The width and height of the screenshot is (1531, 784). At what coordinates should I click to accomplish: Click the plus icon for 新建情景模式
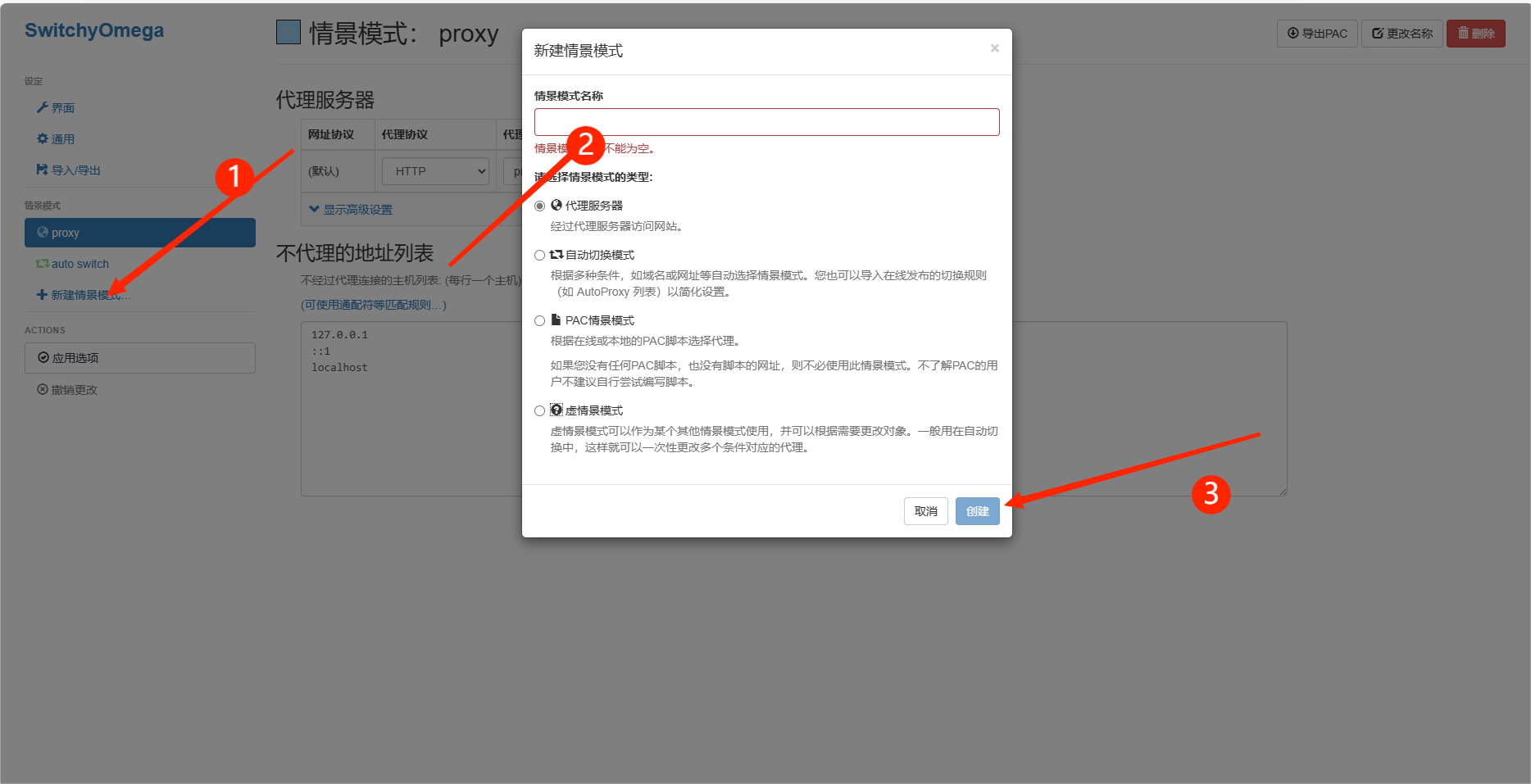click(41, 294)
